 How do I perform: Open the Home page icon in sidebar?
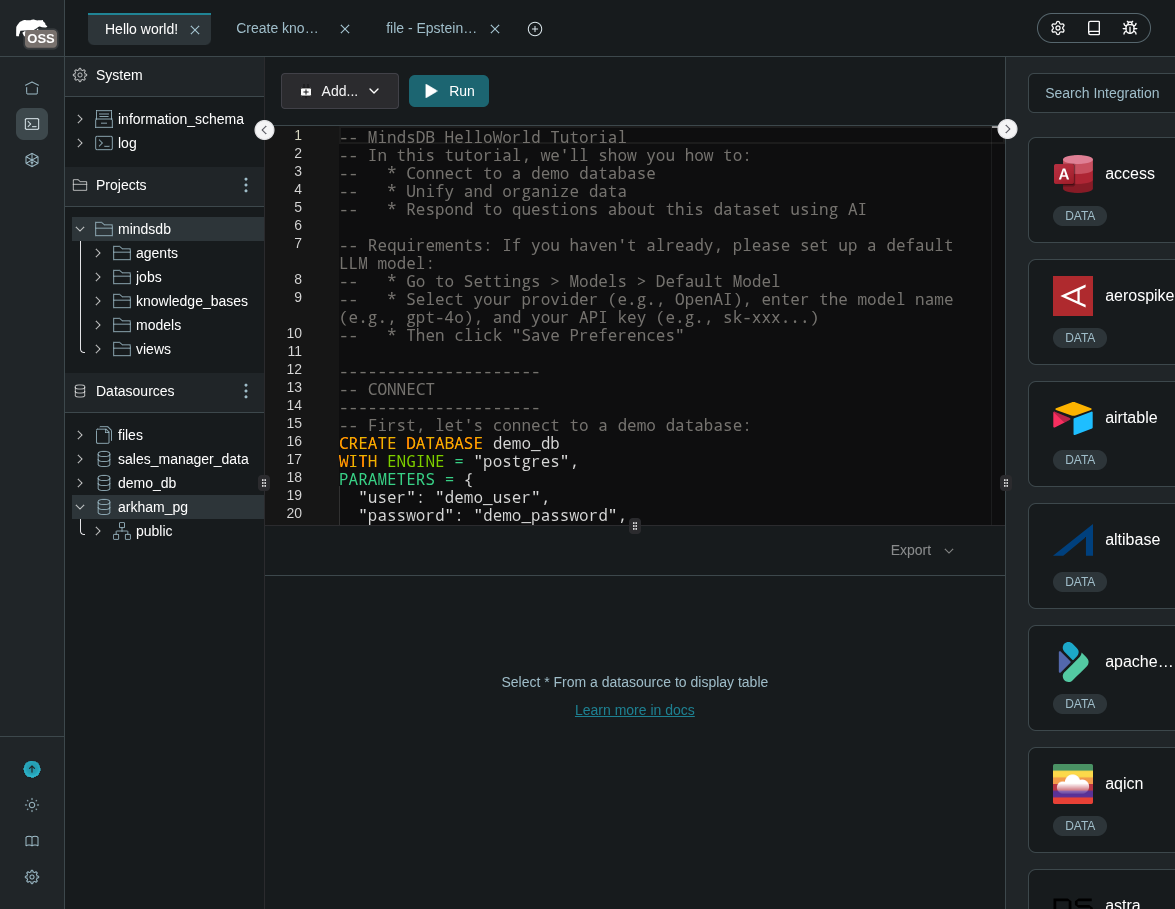31,88
